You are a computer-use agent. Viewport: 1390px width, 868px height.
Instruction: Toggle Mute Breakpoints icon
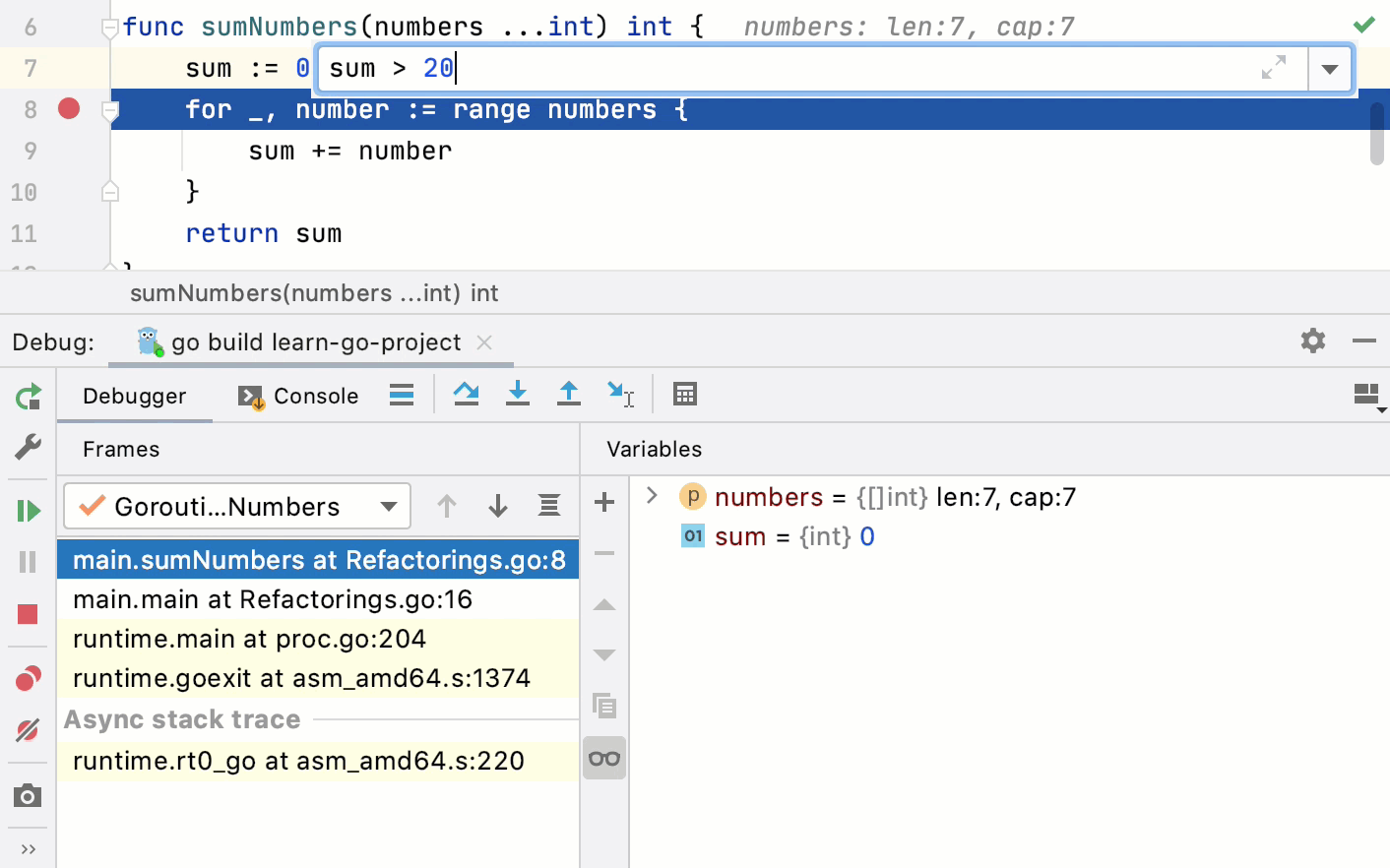point(28,730)
